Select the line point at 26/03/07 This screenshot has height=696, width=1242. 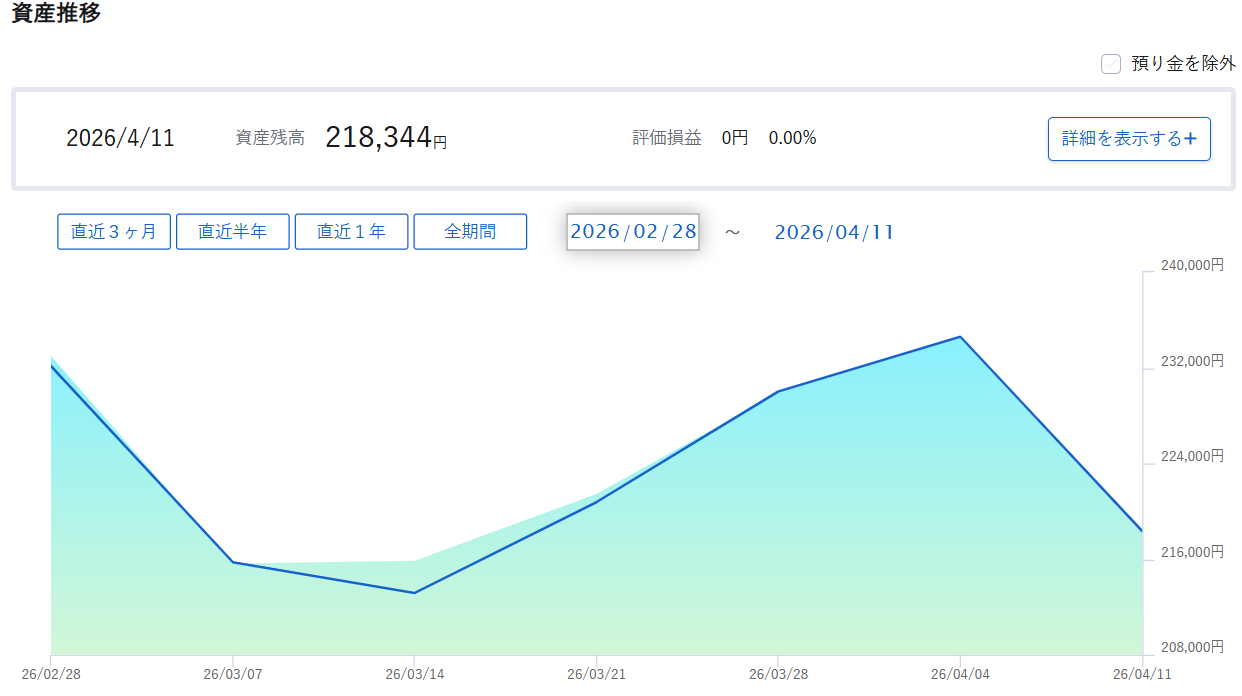(x=233, y=562)
